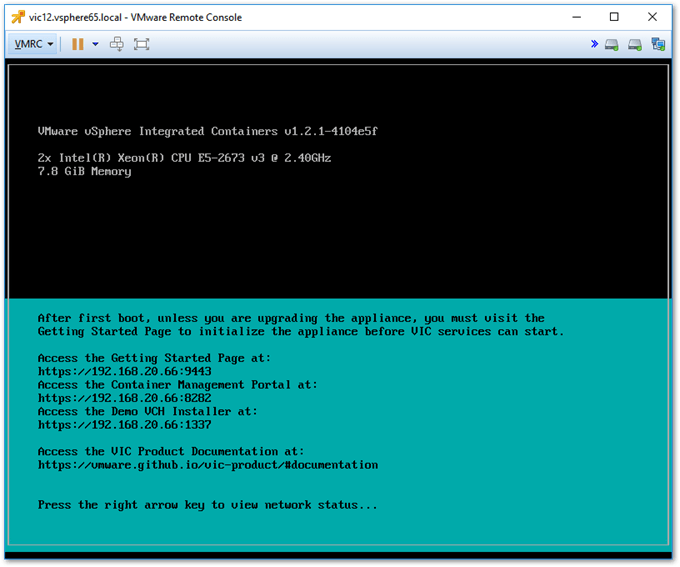Enter full screen mode
Screen dimensions: 680x567
click(x=141, y=44)
